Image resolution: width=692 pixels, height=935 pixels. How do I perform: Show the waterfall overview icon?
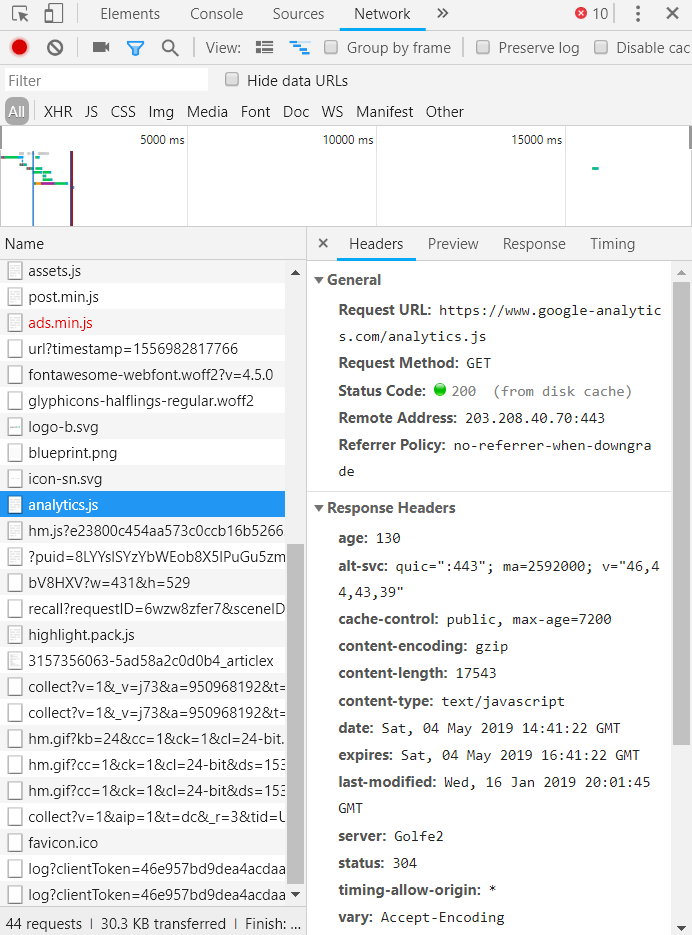pos(299,48)
